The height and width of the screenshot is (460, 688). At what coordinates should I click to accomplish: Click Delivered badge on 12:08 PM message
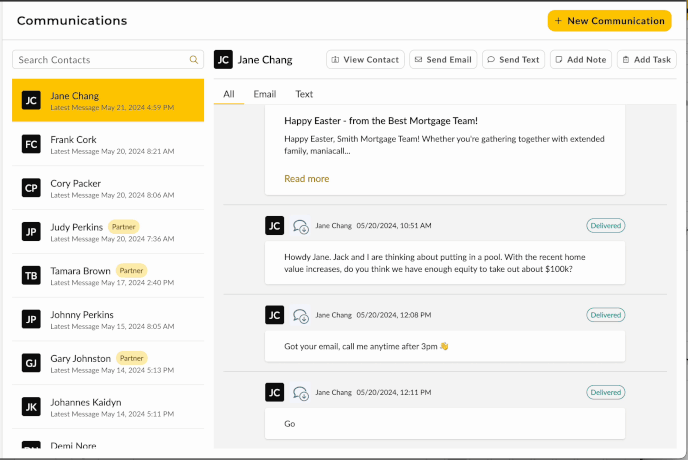pyautogui.click(x=606, y=315)
